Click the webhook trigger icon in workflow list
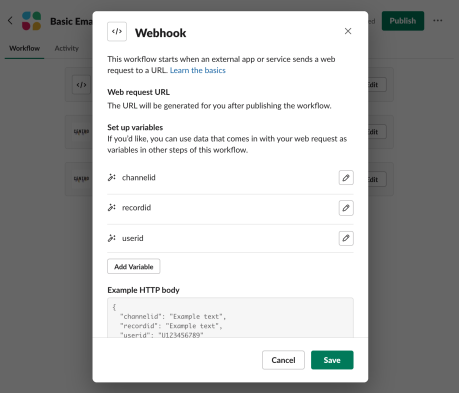The image size is (459, 393). point(81,85)
